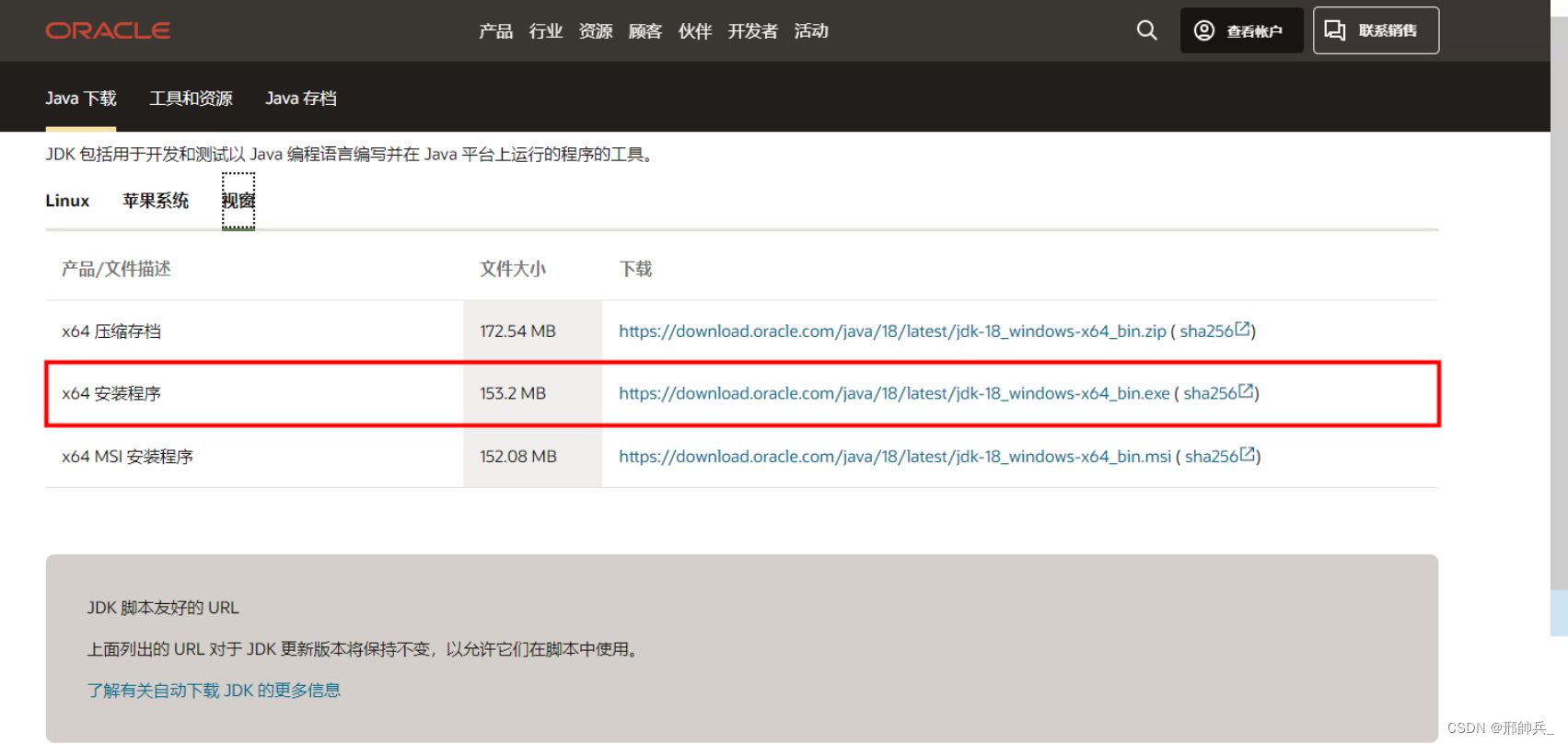Click the JDK 脚本友好的 URL heading
1568x744 pixels.
(163, 608)
